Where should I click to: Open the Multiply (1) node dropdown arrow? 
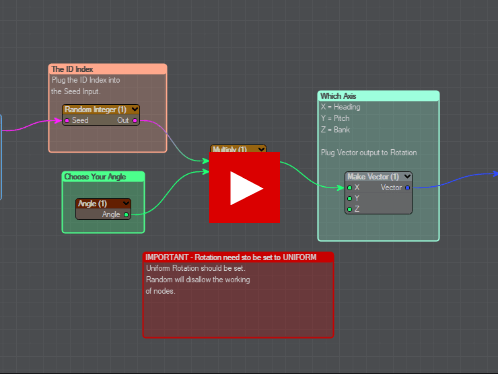tap(261, 149)
